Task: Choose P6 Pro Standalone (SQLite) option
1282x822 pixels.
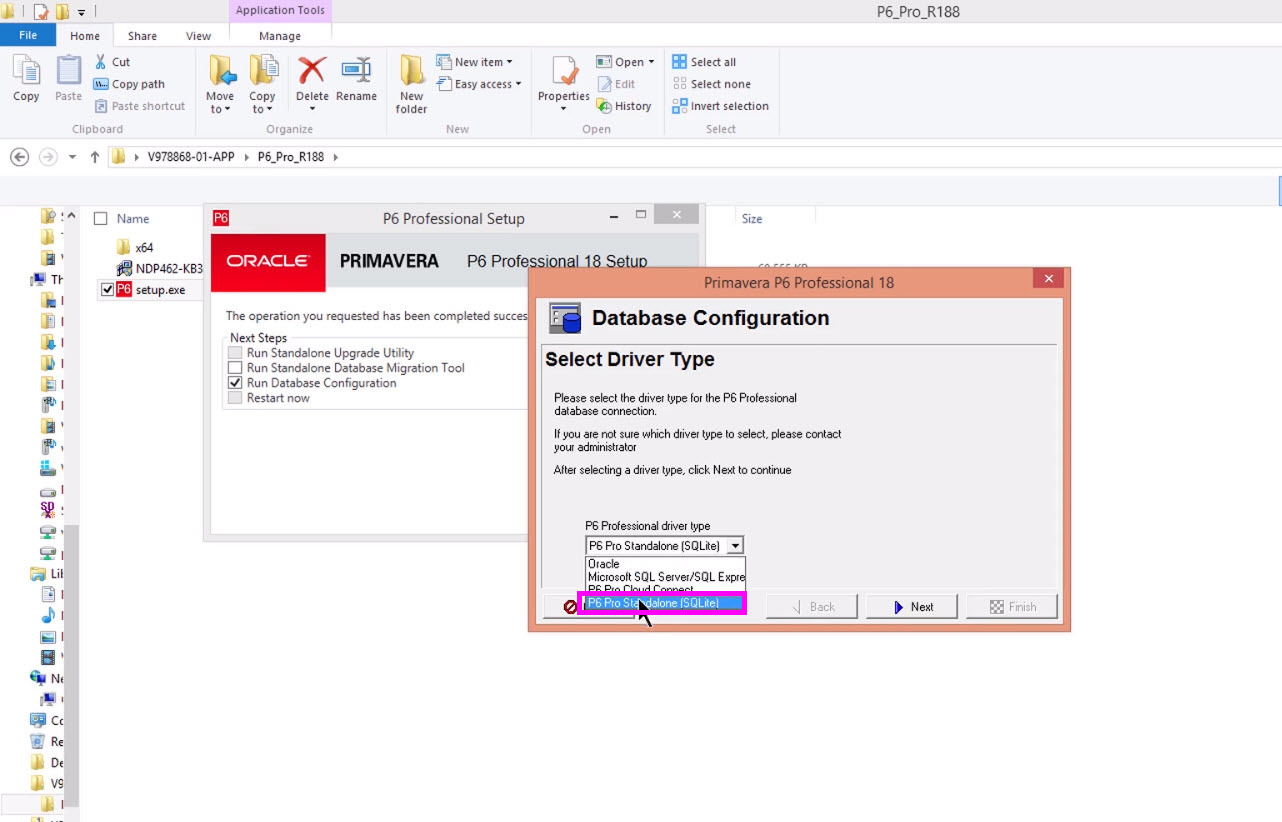Action: pos(665,603)
